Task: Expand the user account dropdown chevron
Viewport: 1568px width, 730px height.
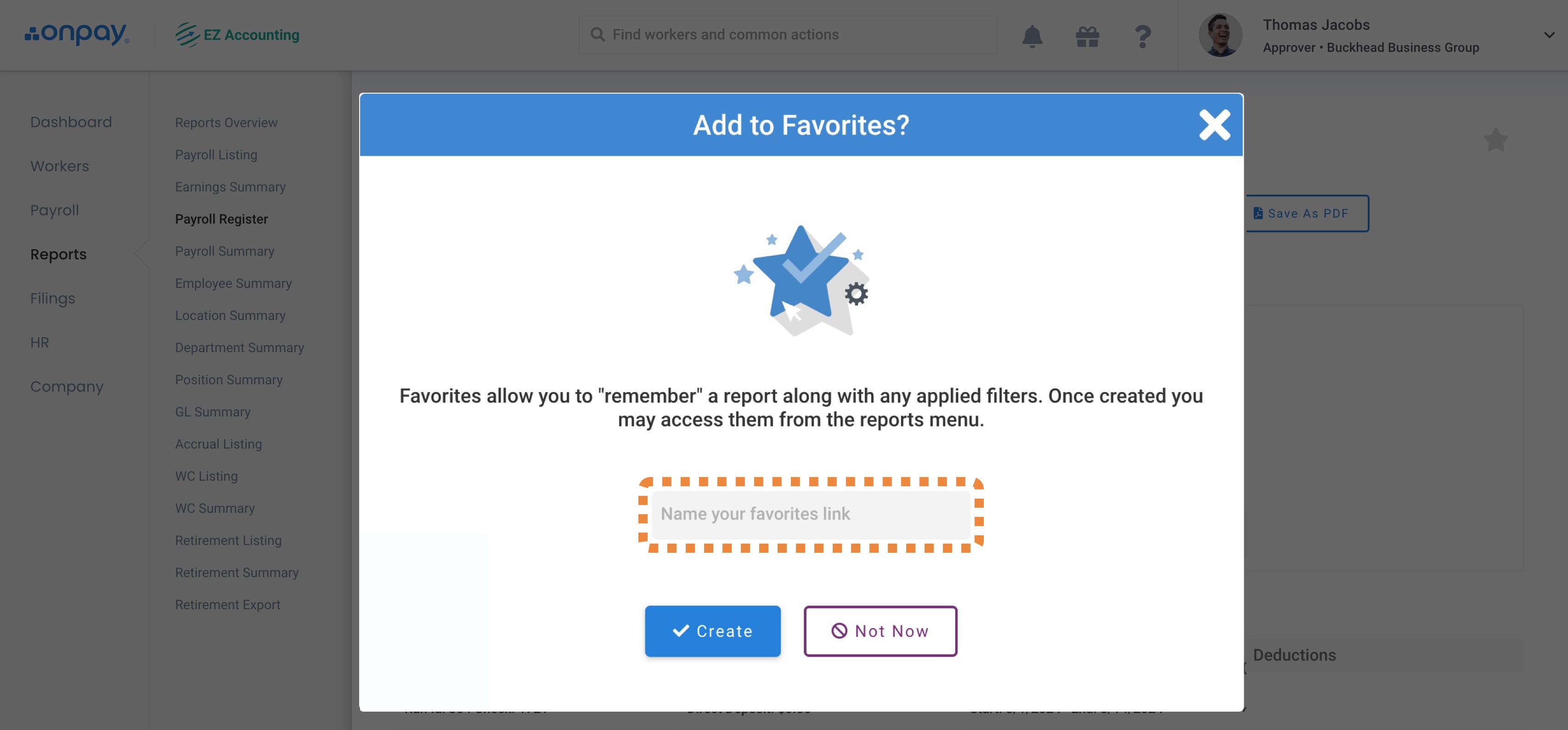Action: pos(1549,35)
